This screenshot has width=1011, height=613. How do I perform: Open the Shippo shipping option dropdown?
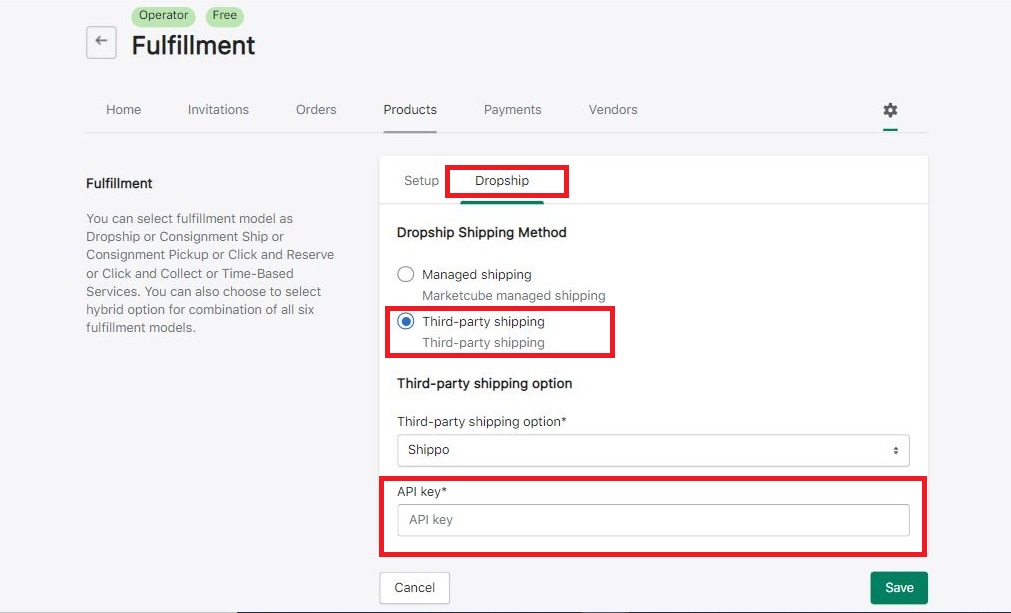click(653, 450)
